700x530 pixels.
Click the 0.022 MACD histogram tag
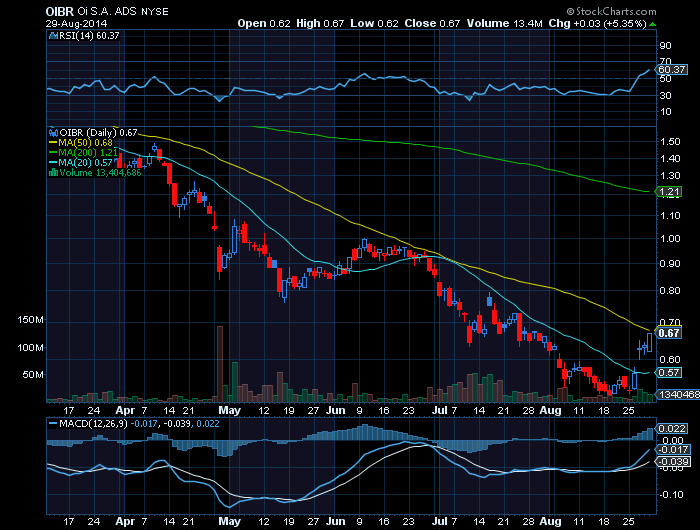tap(671, 429)
